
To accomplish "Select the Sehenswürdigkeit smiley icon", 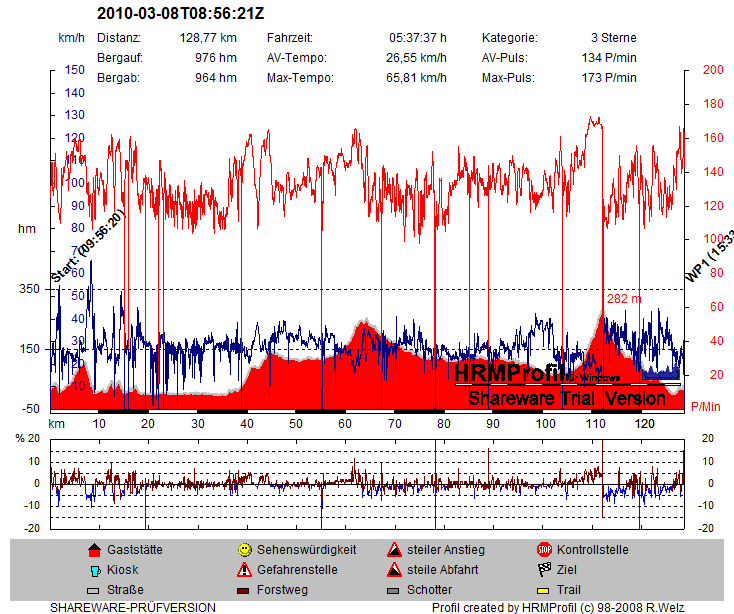I will point(244,550).
